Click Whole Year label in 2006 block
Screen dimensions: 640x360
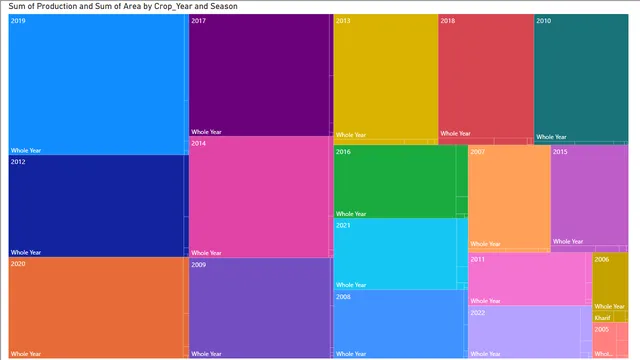point(609,306)
